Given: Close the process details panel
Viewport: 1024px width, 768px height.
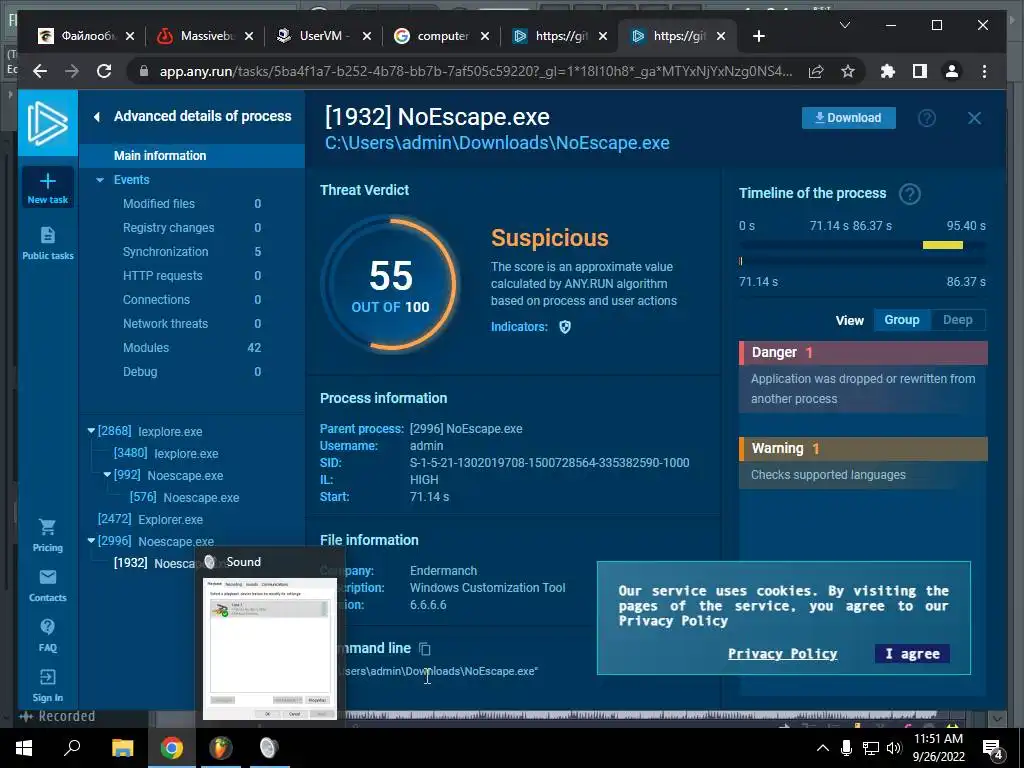Looking at the screenshot, I should pos(974,118).
